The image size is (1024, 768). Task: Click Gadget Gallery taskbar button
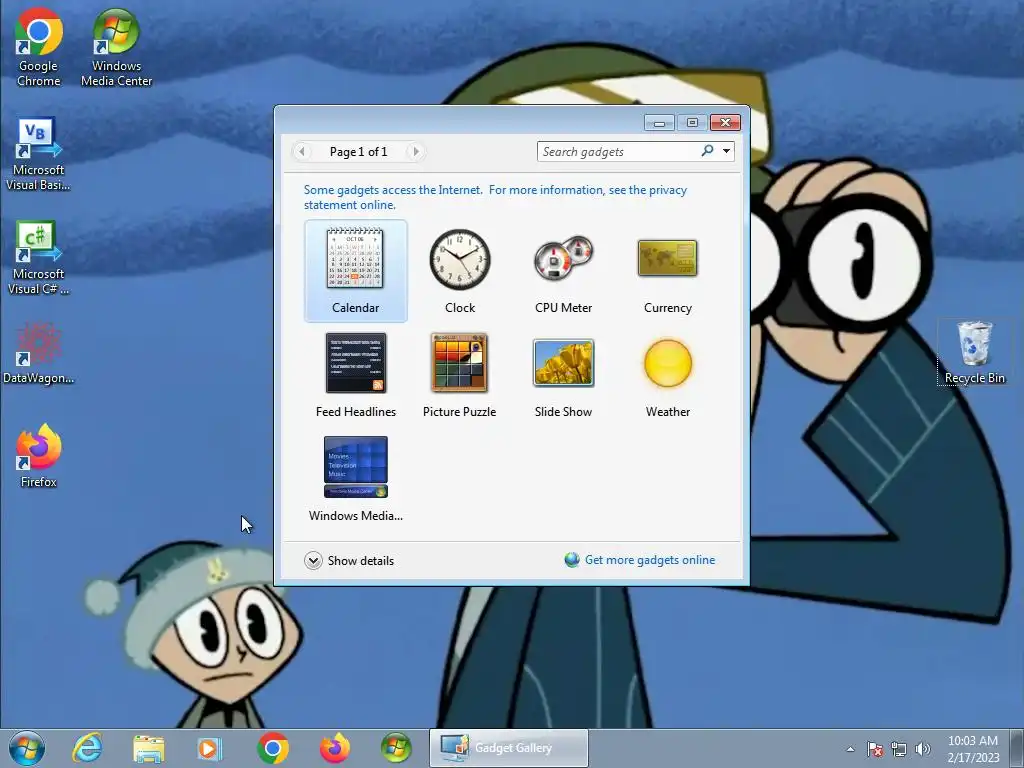point(509,748)
